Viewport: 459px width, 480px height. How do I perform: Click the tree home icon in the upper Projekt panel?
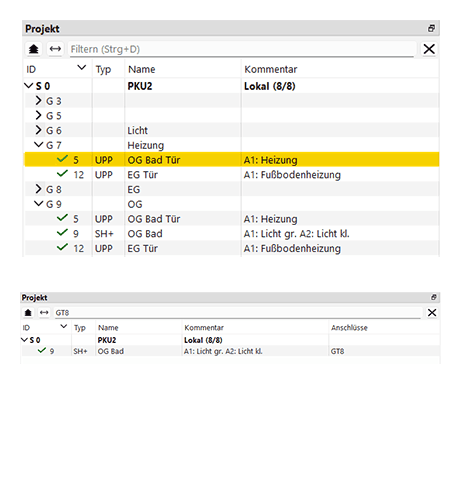click(x=33, y=49)
